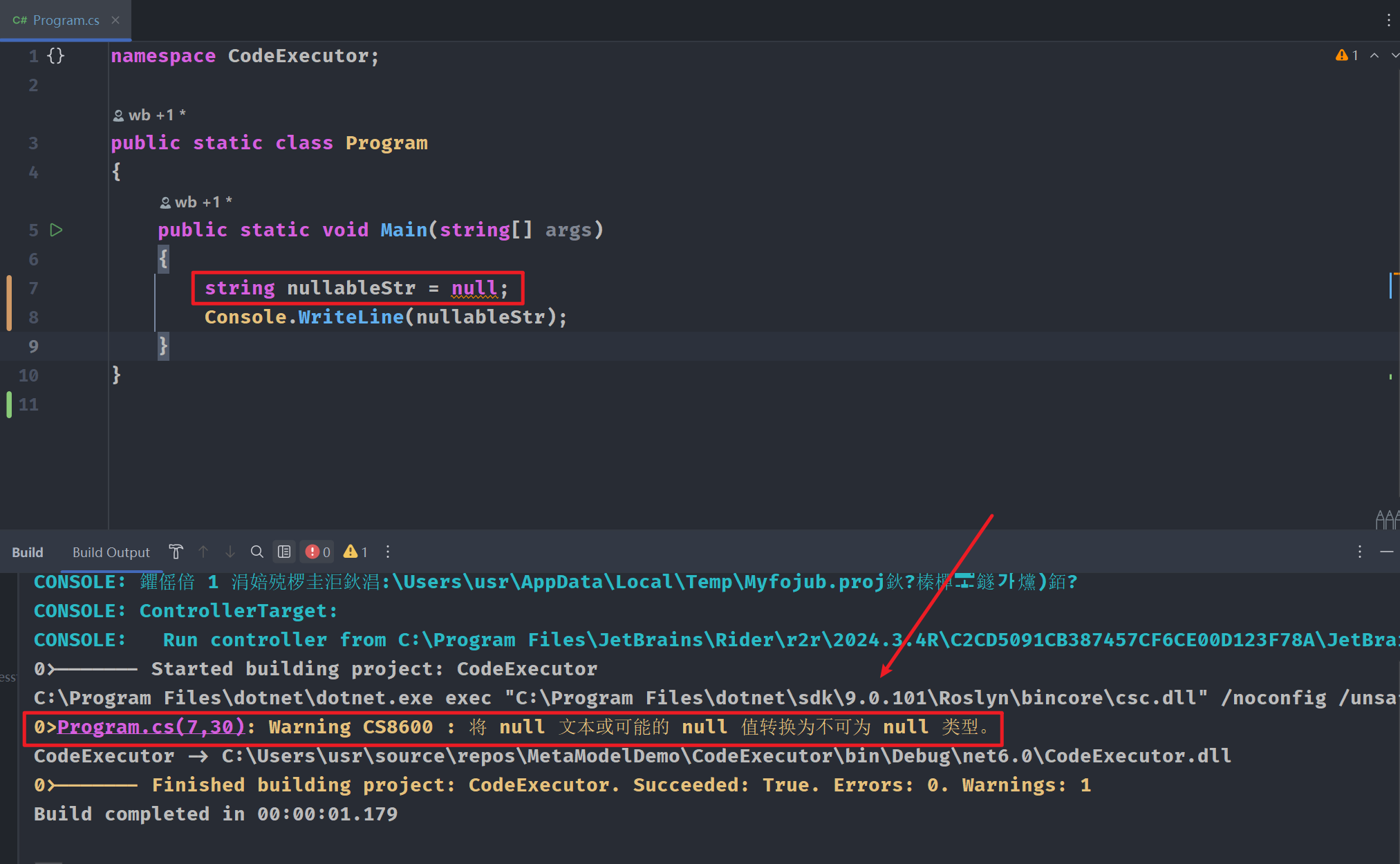The image size is (1400, 864).
Task: Toggle the warnings filter showing 1
Action: (355, 552)
